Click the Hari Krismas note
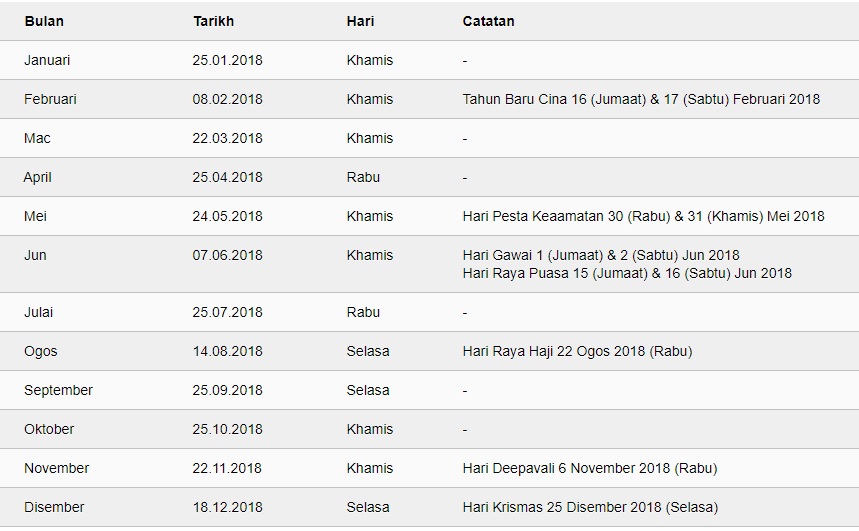The image size is (859, 531). click(590, 507)
